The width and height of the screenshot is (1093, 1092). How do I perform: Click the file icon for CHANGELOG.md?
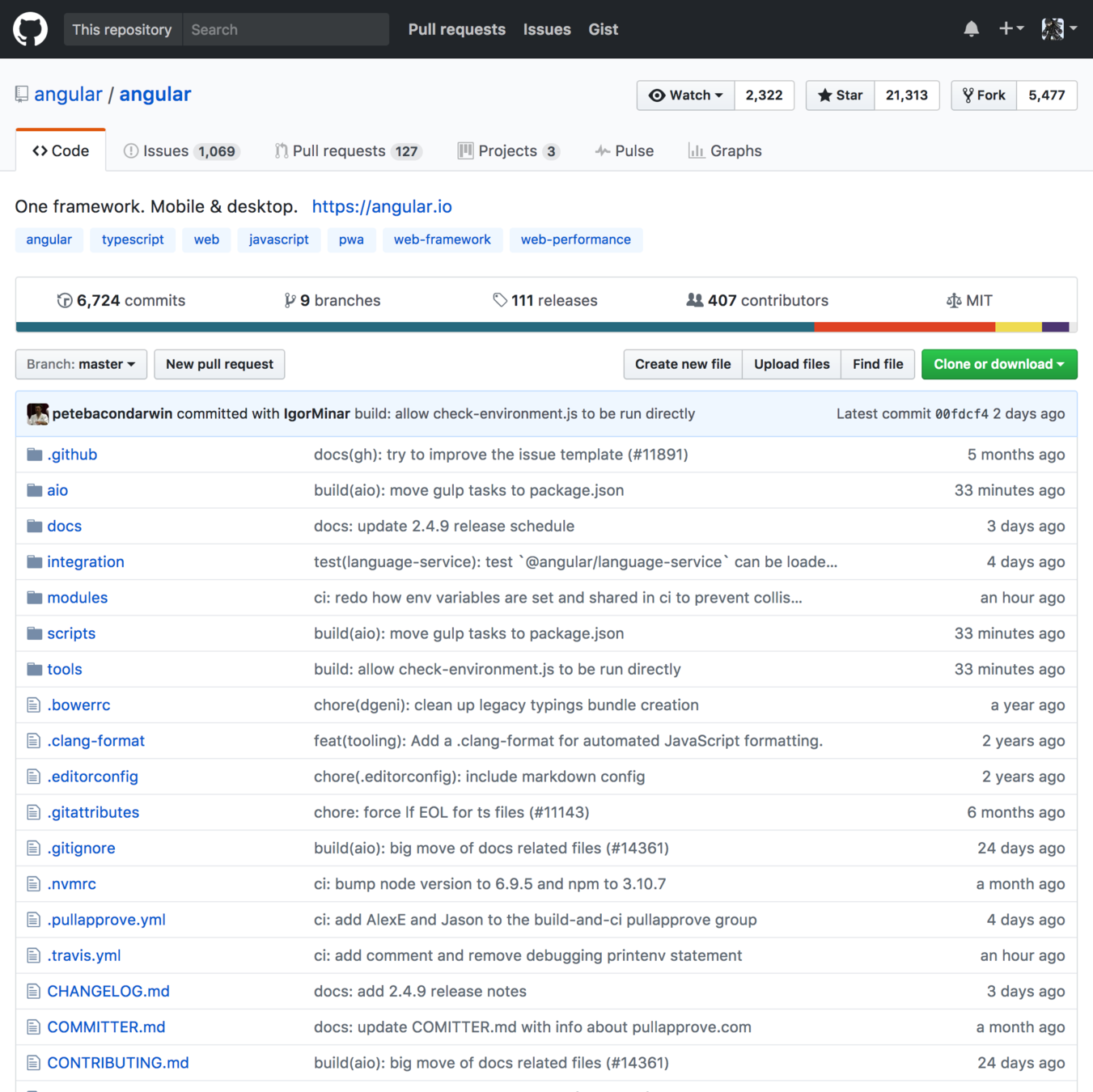33,991
